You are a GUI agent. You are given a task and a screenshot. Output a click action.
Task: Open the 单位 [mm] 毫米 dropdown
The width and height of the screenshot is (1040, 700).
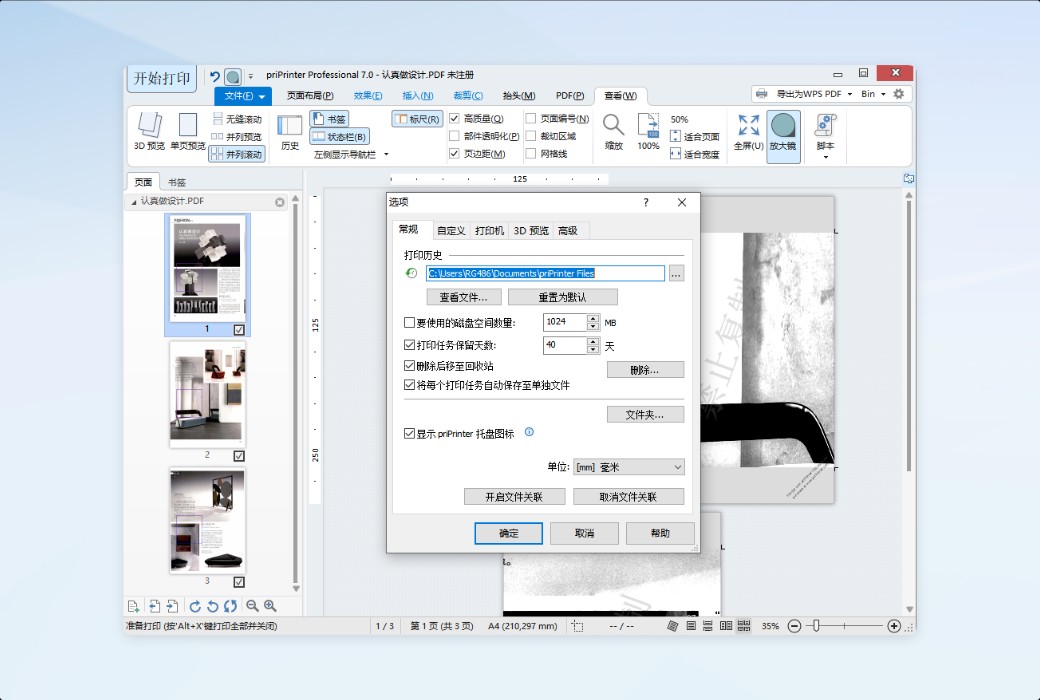point(629,467)
